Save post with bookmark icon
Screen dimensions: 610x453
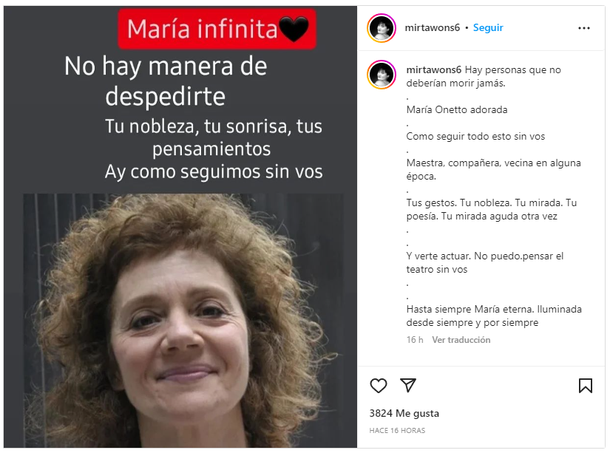pyautogui.click(x=585, y=386)
